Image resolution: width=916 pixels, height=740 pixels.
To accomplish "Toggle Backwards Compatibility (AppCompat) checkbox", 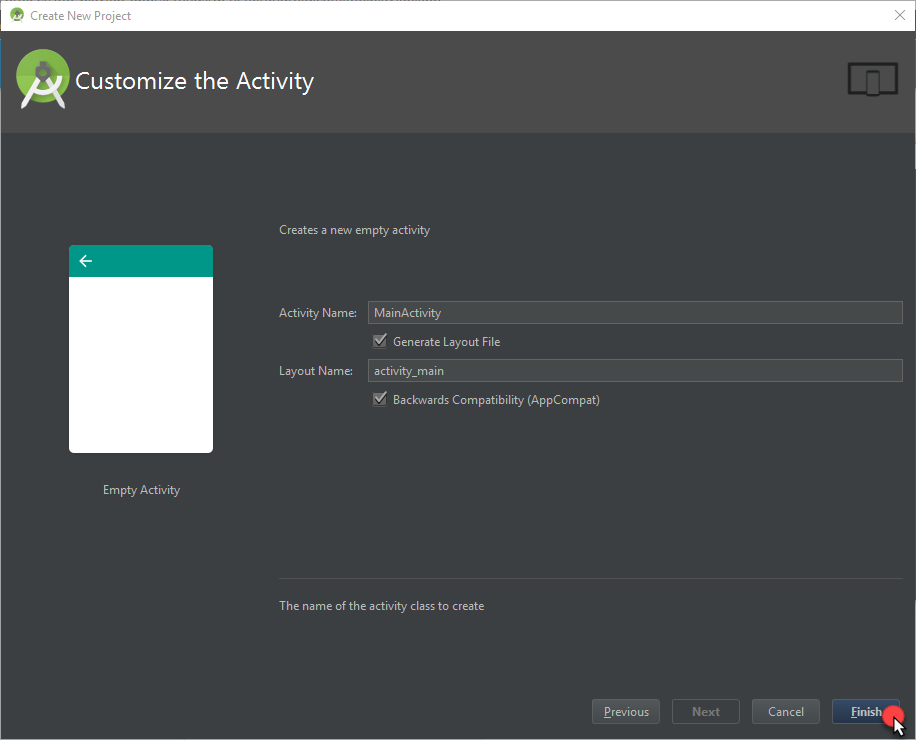I will click(x=380, y=399).
